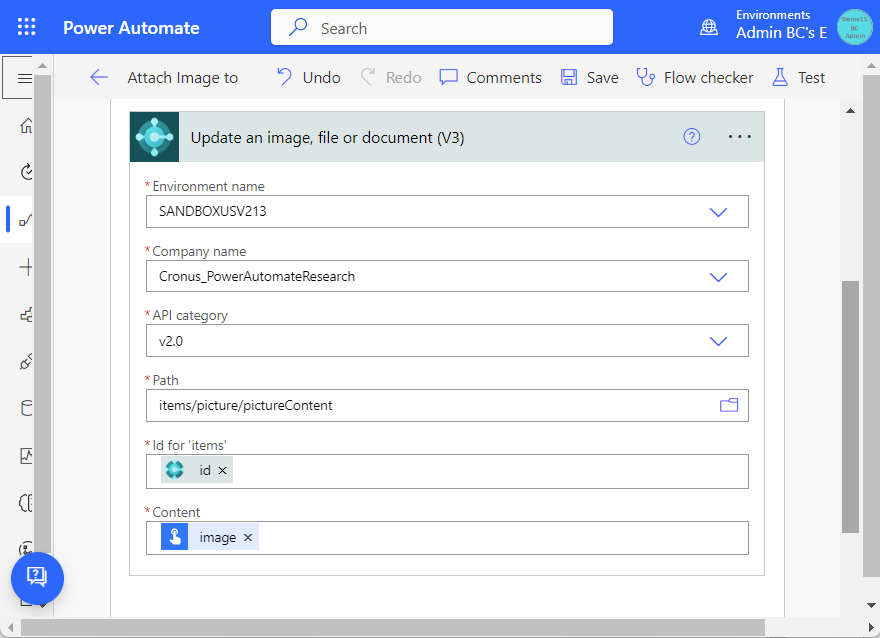Click the horizontal scrollbar thumb
The height and width of the screenshot is (638, 880).
click(393, 627)
